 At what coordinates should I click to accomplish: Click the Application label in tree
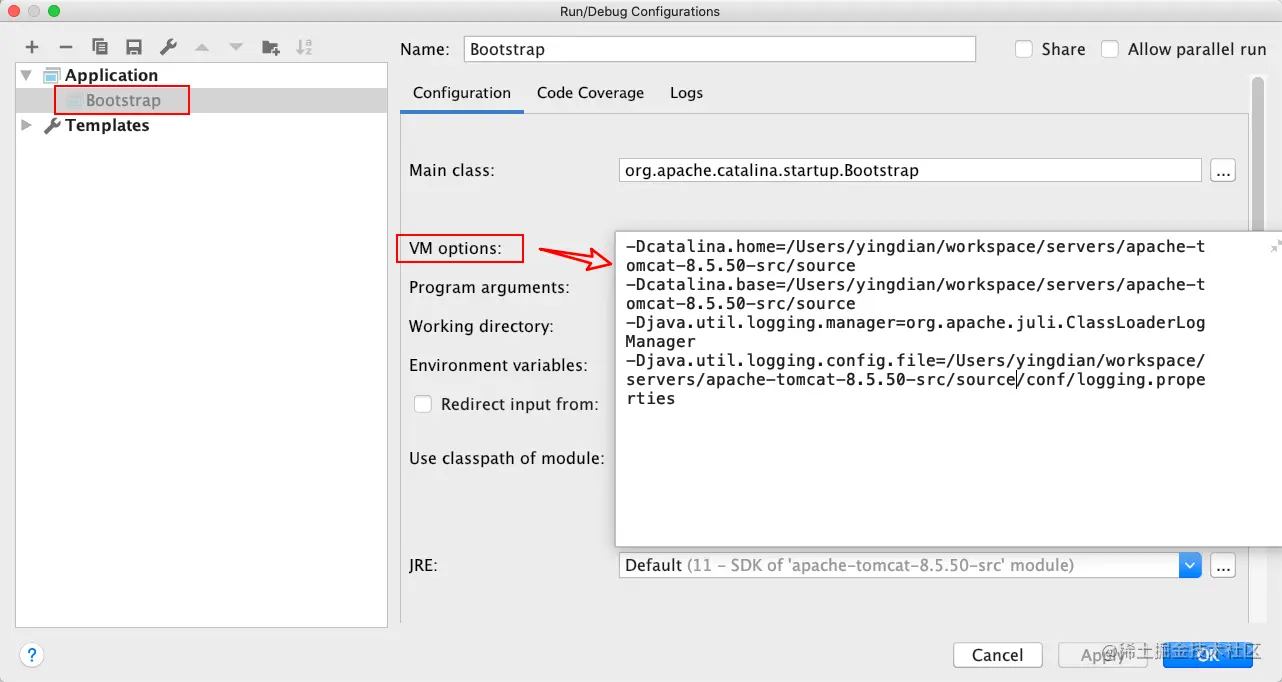tap(111, 75)
